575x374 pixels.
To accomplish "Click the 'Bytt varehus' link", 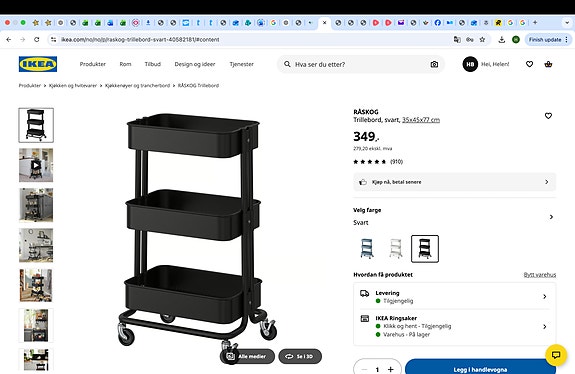I will click(540, 275).
